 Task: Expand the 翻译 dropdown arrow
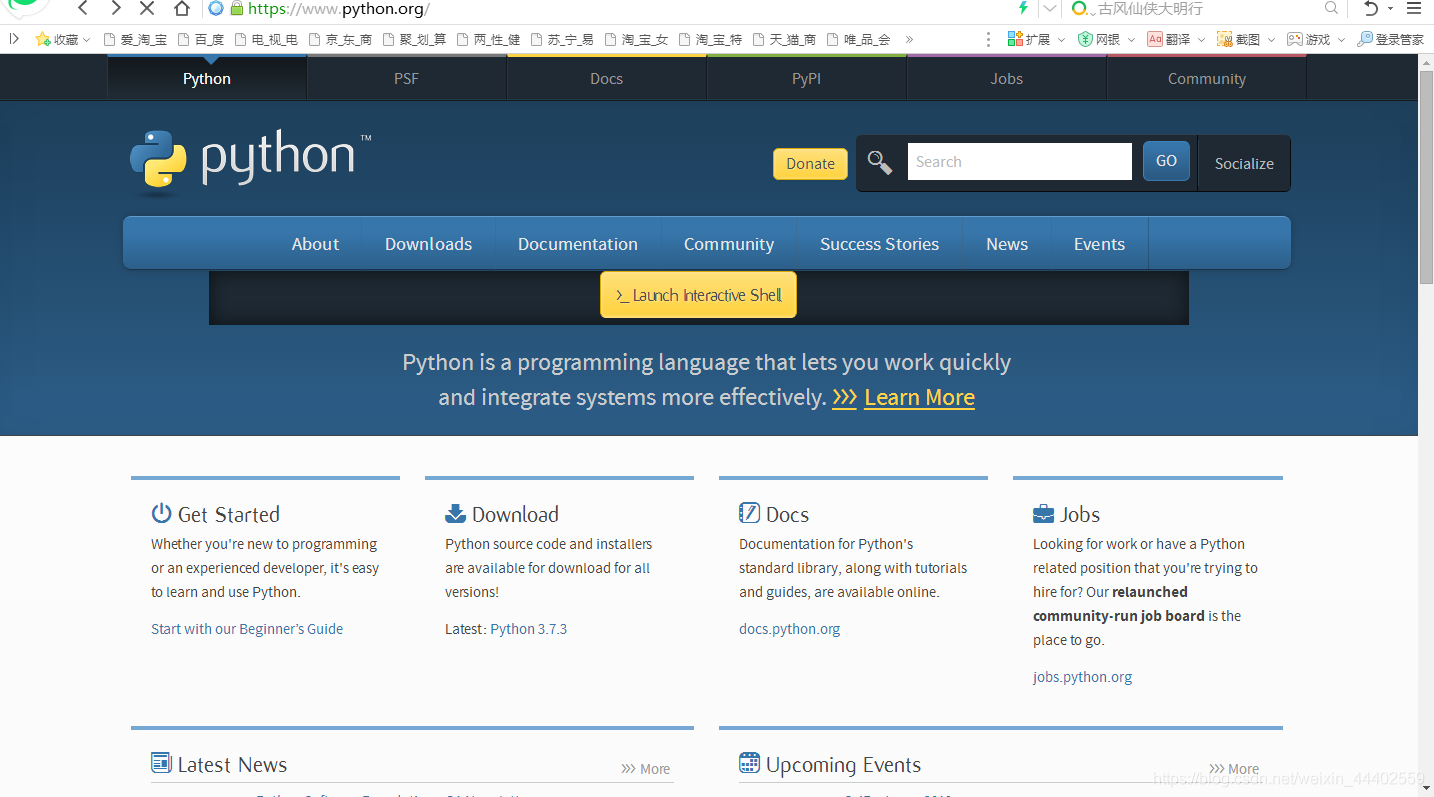click(1201, 40)
